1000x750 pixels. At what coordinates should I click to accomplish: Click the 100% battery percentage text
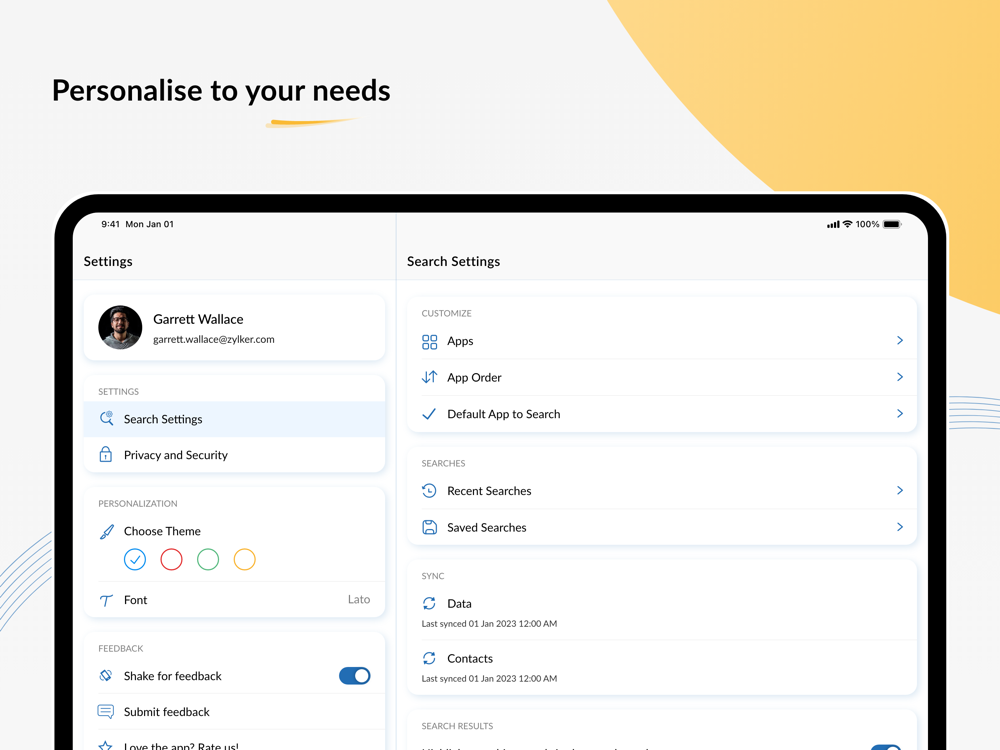867,224
